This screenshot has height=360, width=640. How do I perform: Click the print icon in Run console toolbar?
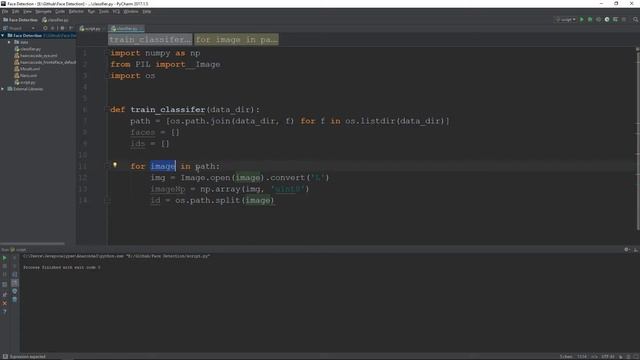(15, 291)
